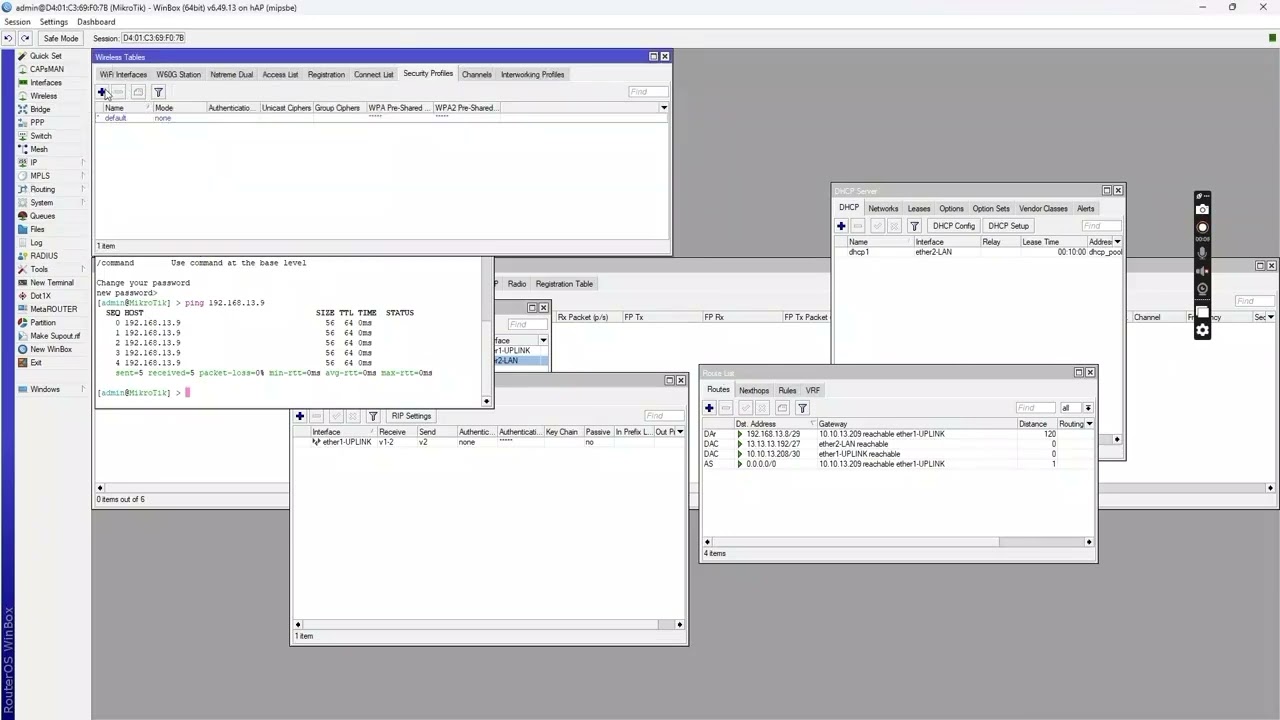This screenshot has height=720, width=1280.
Task: Select the 0.0.0.0/0 route row
Action: click(897, 464)
